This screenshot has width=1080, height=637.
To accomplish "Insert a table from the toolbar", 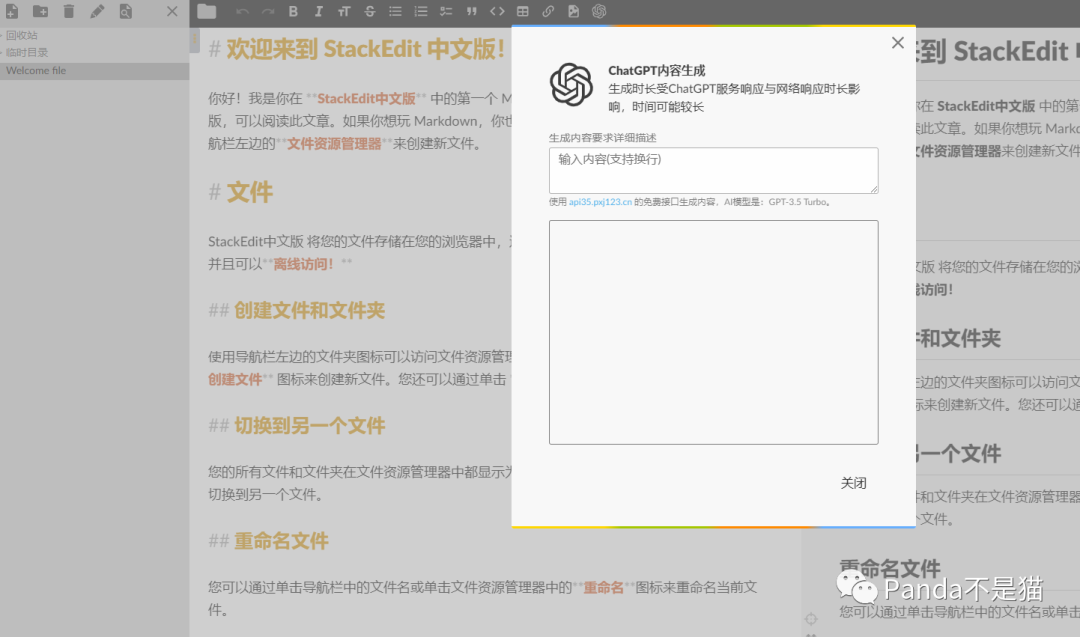I will 523,11.
